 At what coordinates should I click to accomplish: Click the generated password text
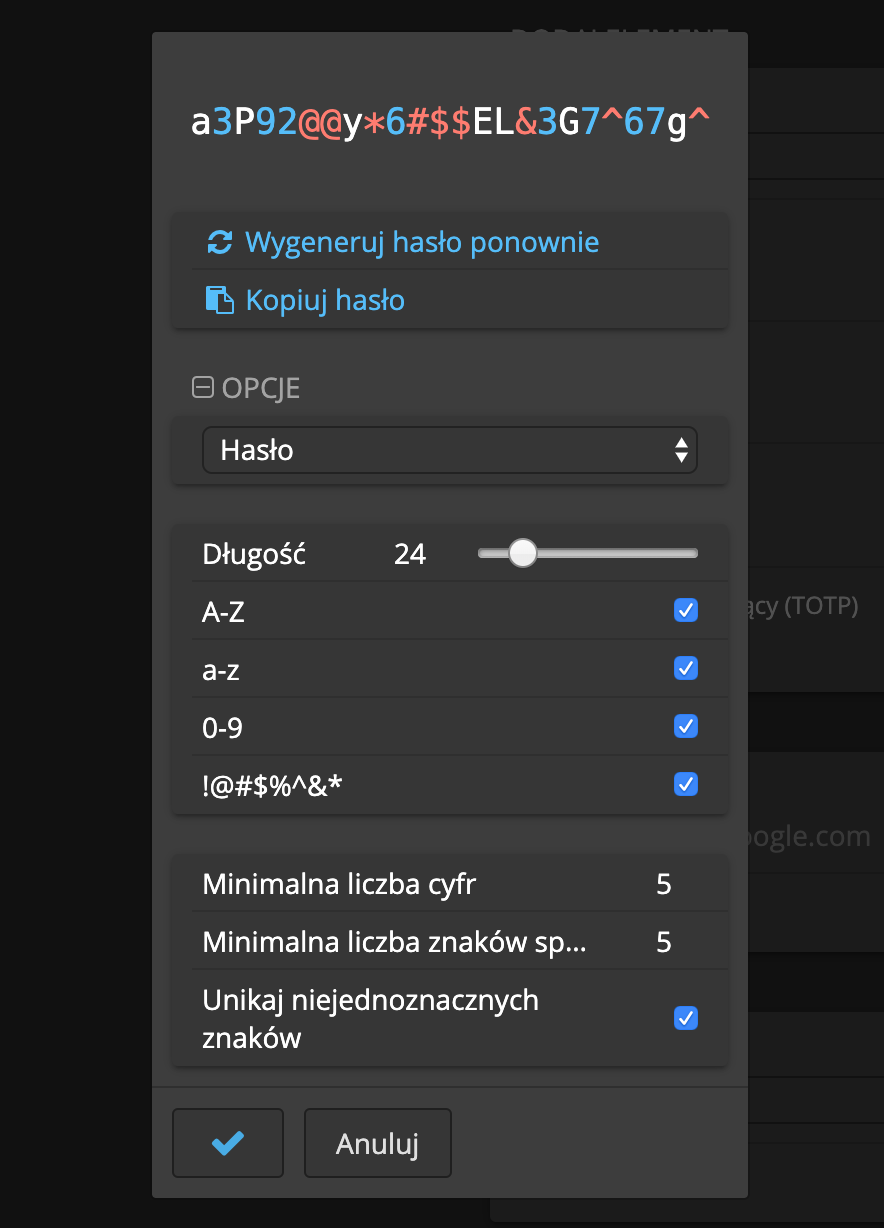450,121
